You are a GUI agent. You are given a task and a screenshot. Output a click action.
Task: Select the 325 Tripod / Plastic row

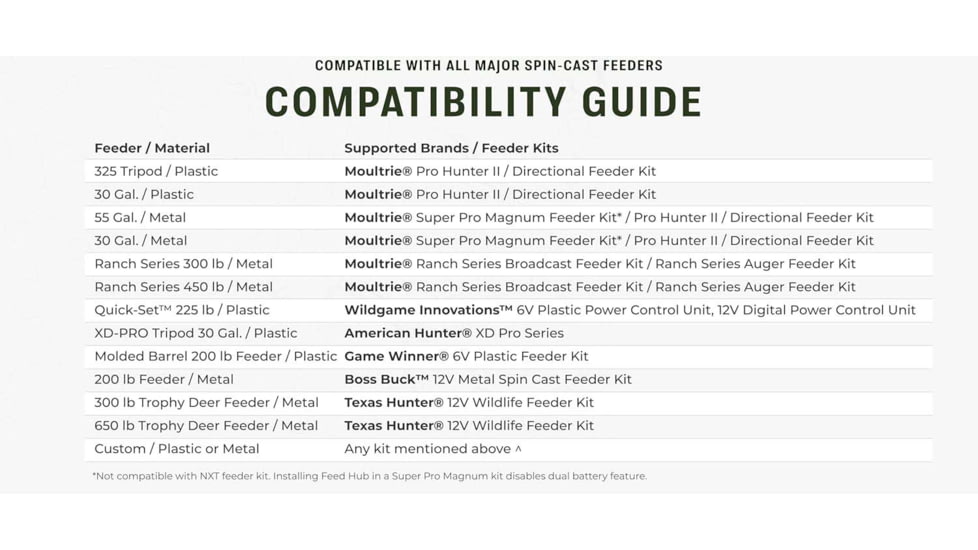point(156,171)
